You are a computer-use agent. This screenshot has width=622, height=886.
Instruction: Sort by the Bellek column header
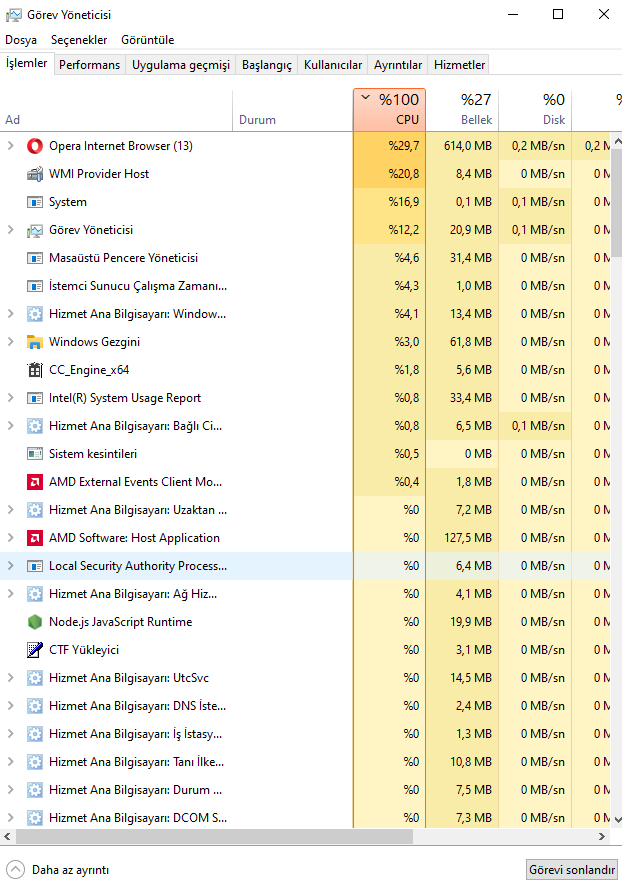pyautogui.click(x=462, y=110)
